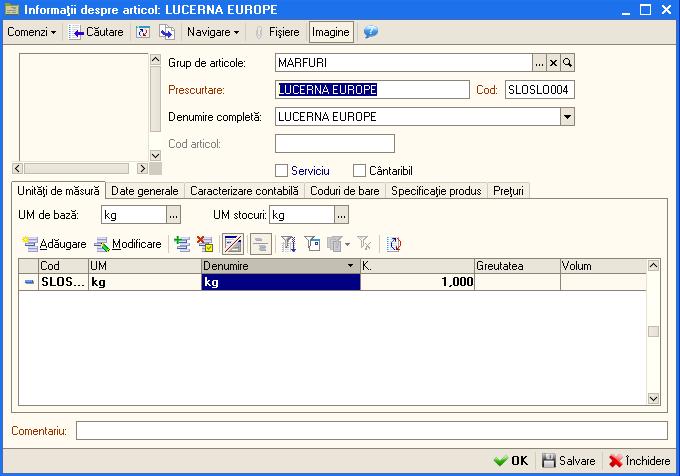Image resolution: width=680 pixels, height=476 pixels.
Task: Toggle the Imagine button
Action: click(331, 32)
